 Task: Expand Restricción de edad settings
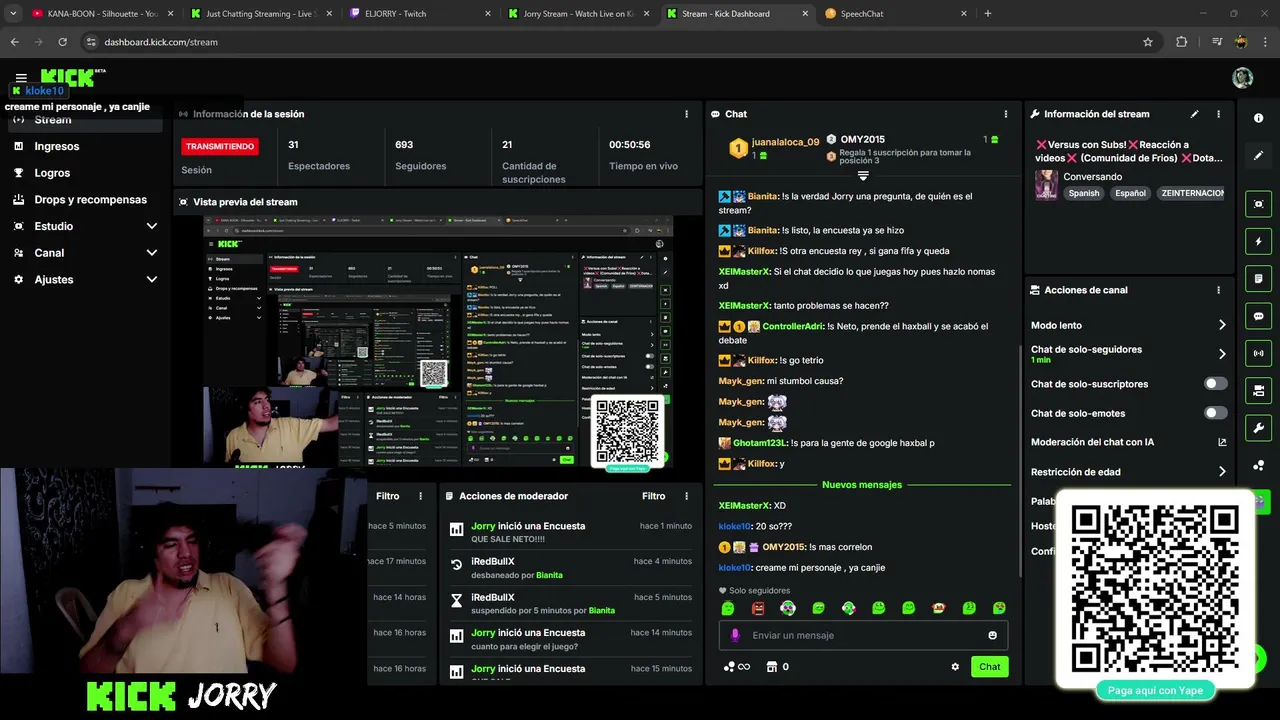pyautogui.click(x=1222, y=472)
